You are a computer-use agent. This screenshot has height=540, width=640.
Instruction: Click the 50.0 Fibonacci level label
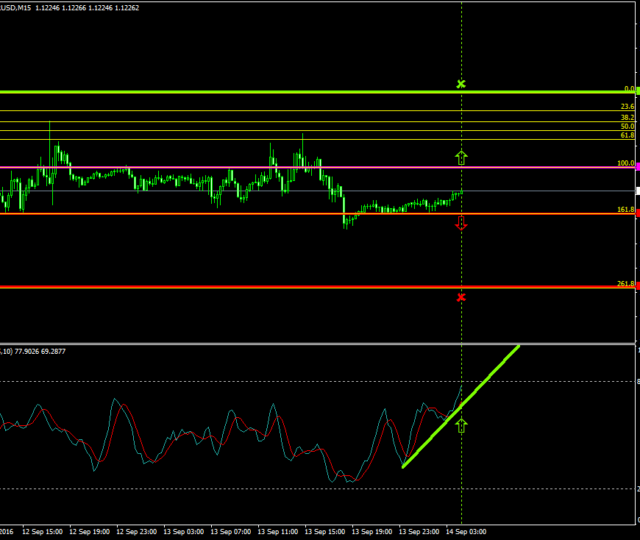(x=627, y=126)
